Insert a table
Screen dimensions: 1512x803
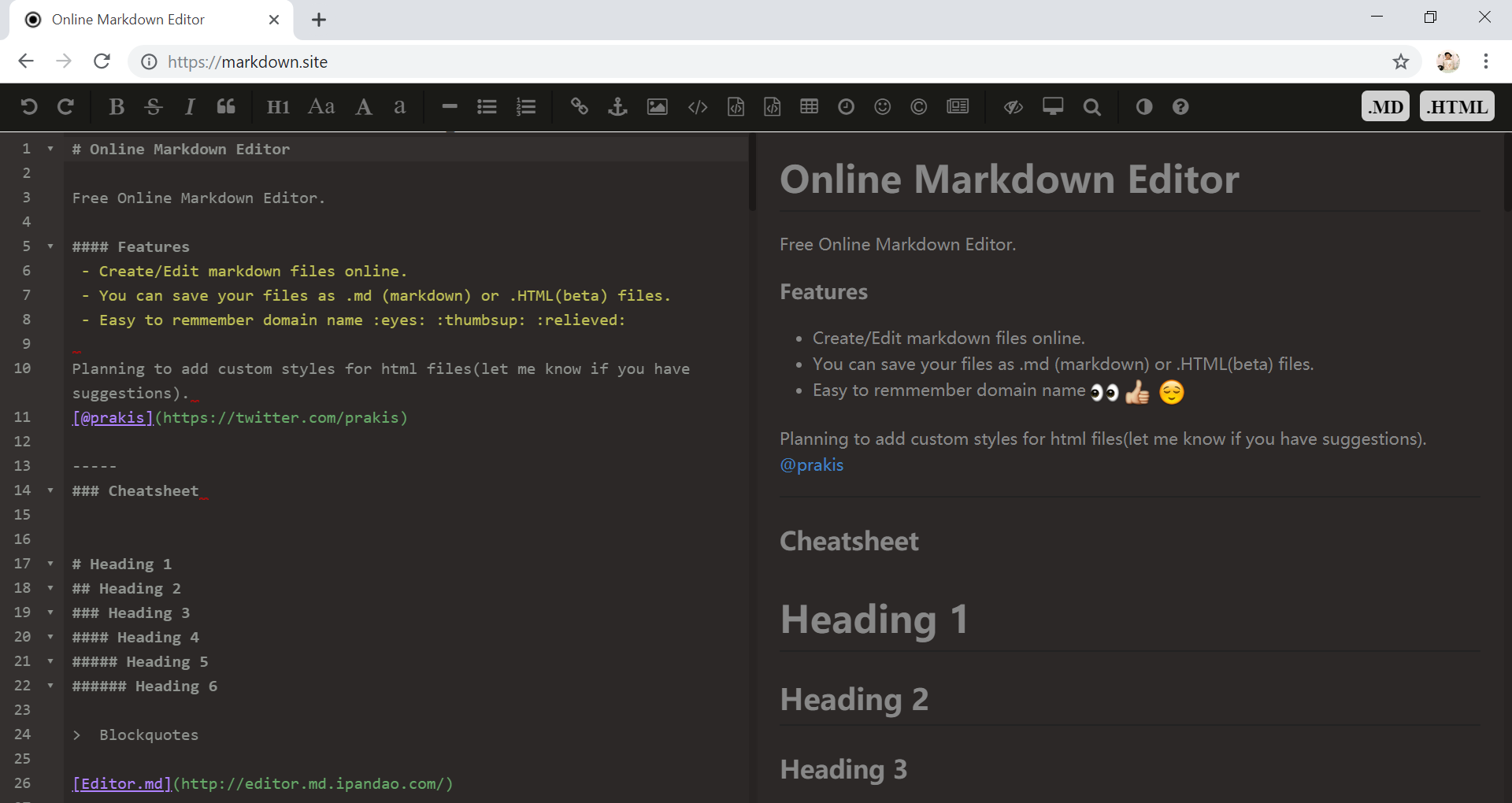[809, 106]
